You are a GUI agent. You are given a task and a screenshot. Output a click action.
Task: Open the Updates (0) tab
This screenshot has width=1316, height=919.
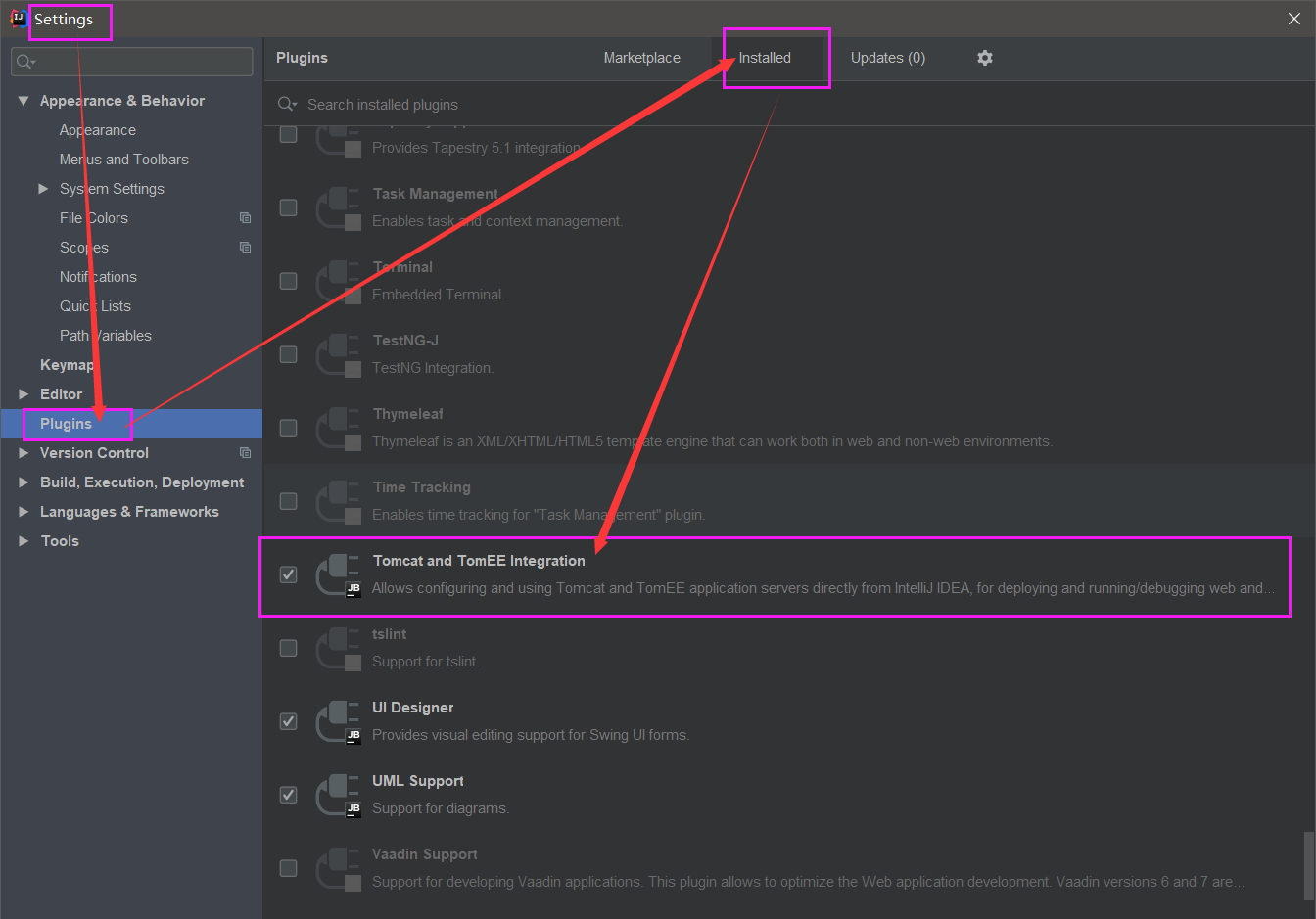(888, 58)
